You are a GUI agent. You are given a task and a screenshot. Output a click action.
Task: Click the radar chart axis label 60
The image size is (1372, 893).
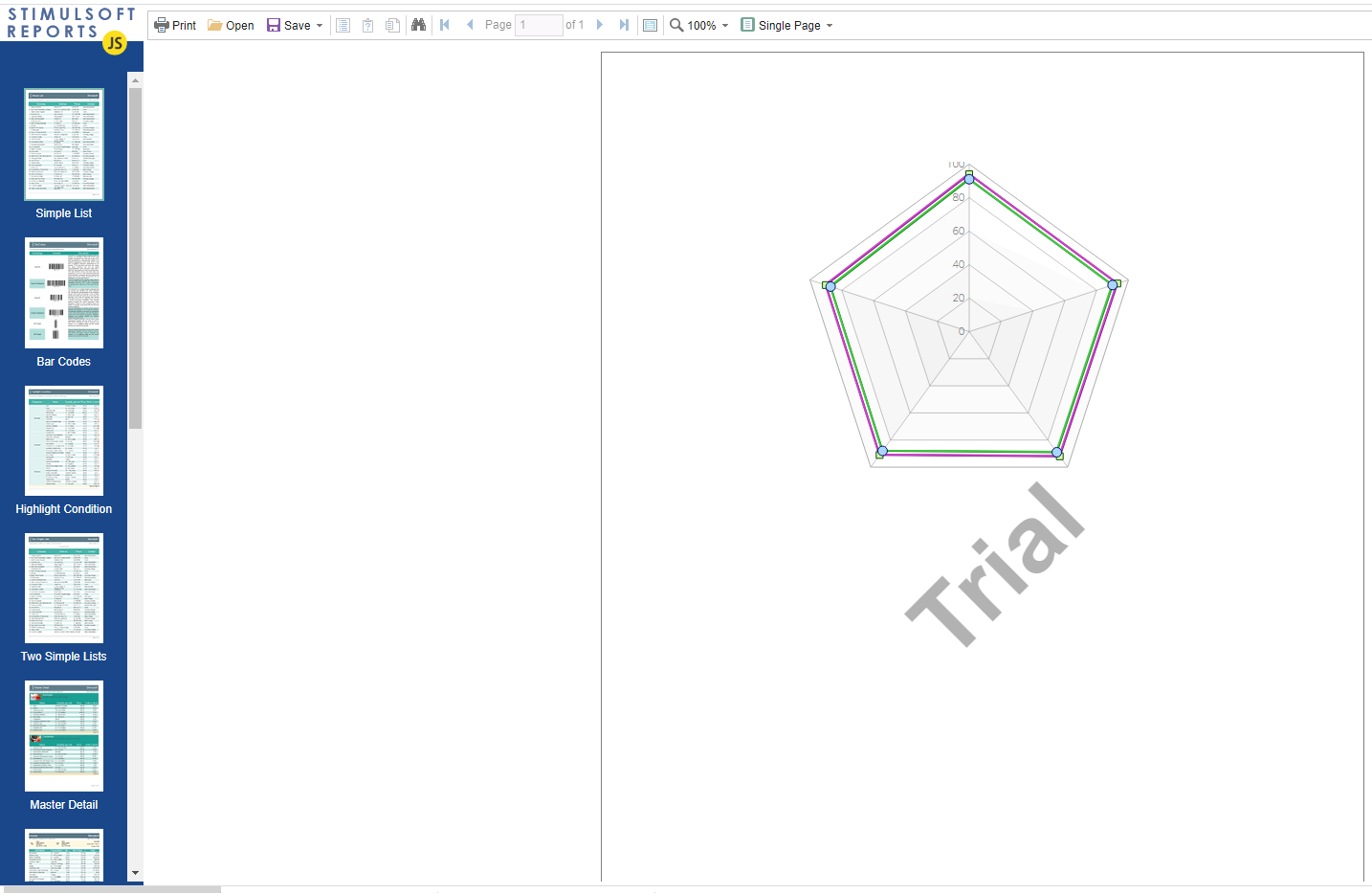pyautogui.click(x=959, y=231)
